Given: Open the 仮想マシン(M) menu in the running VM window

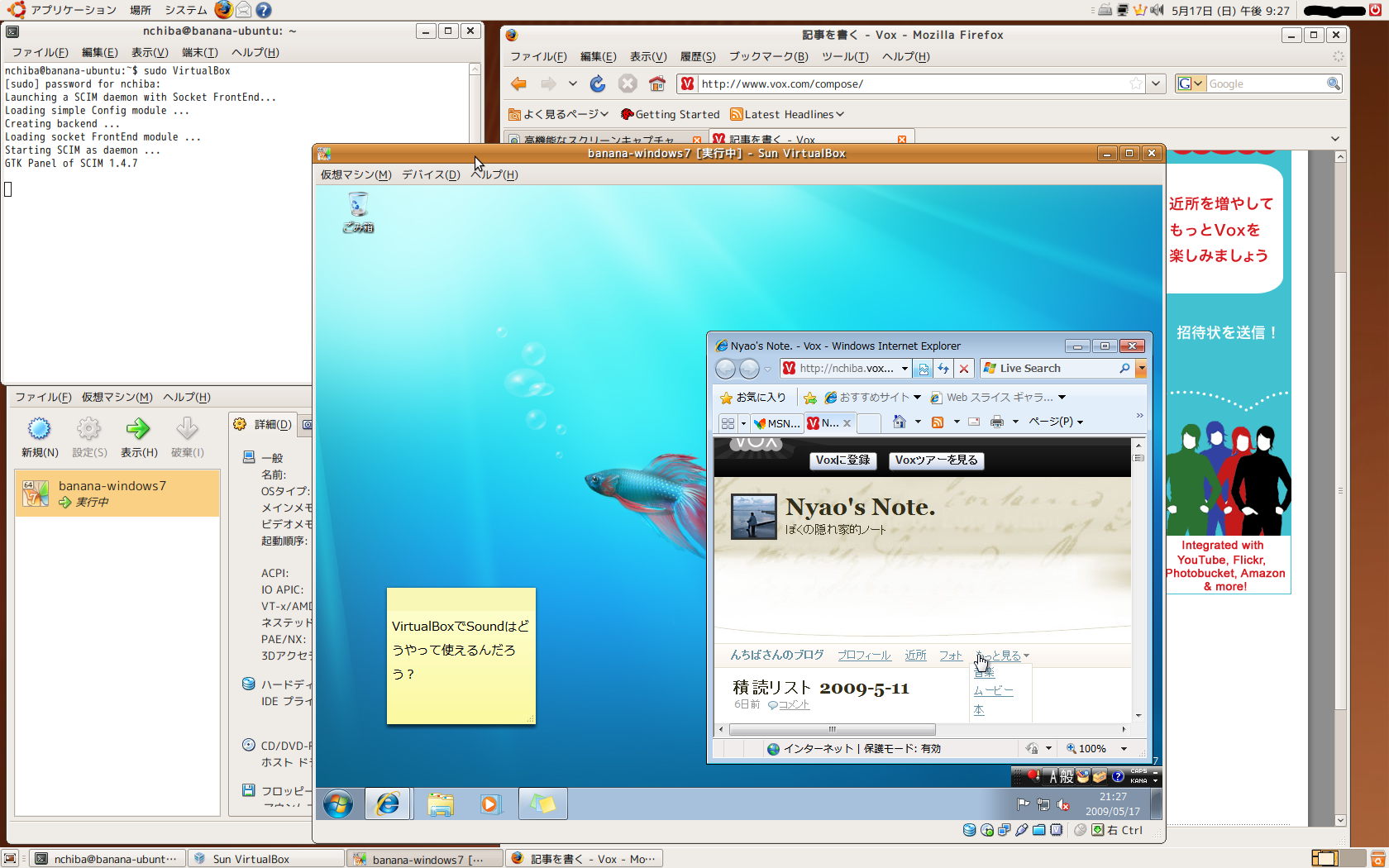Looking at the screenshot, I should click(356, 174).
